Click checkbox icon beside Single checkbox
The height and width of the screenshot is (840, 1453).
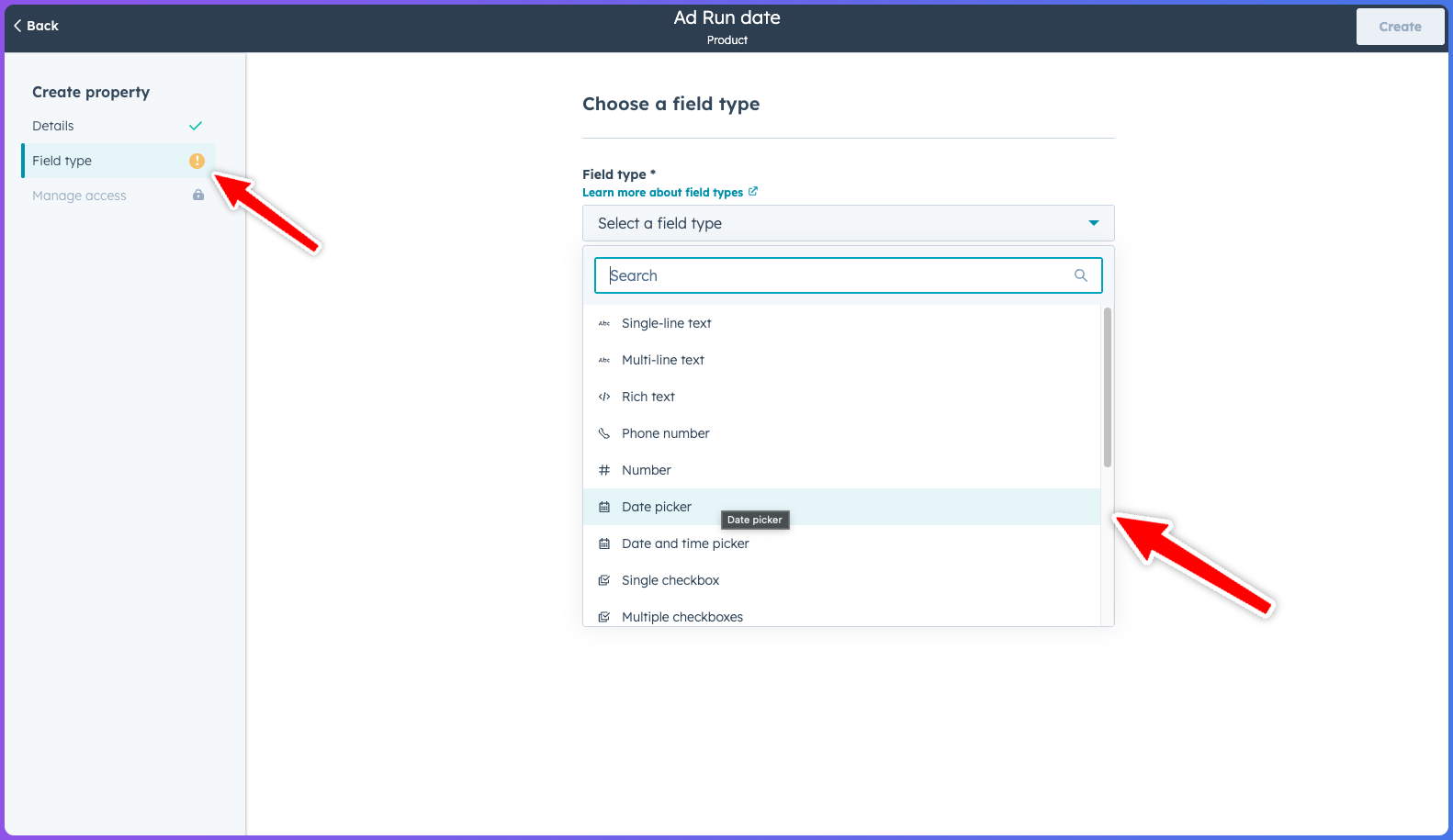pyautogui.click(x=604, y=580)
